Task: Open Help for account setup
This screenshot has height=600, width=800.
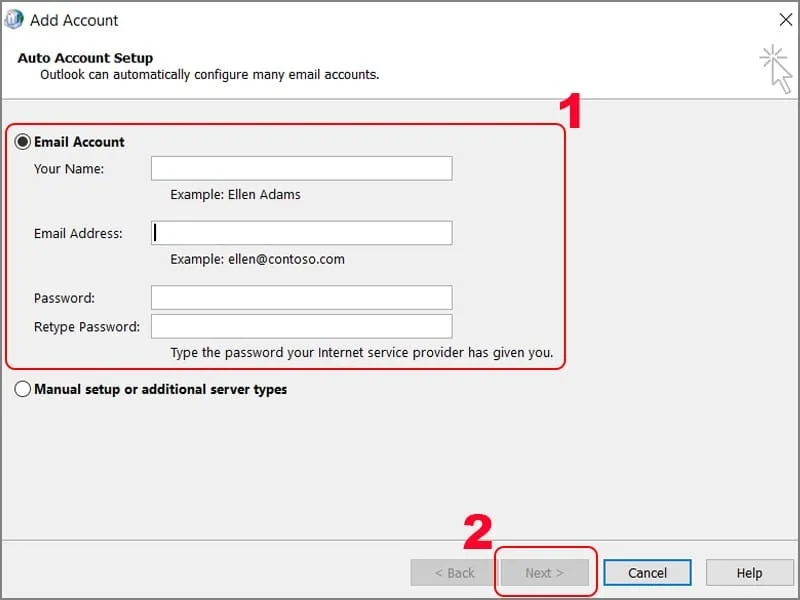Action: click(749, 573)
